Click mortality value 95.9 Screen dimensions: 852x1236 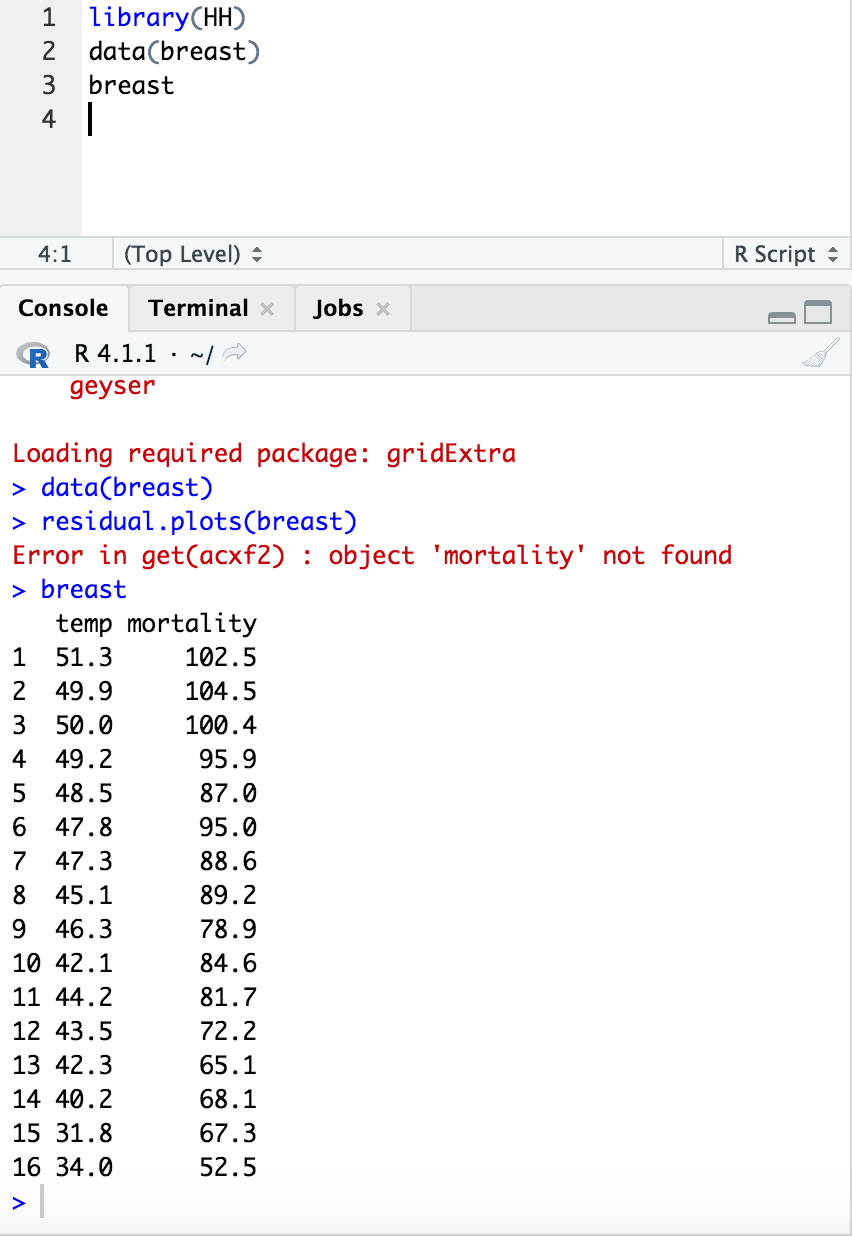(x=228, y=759)
